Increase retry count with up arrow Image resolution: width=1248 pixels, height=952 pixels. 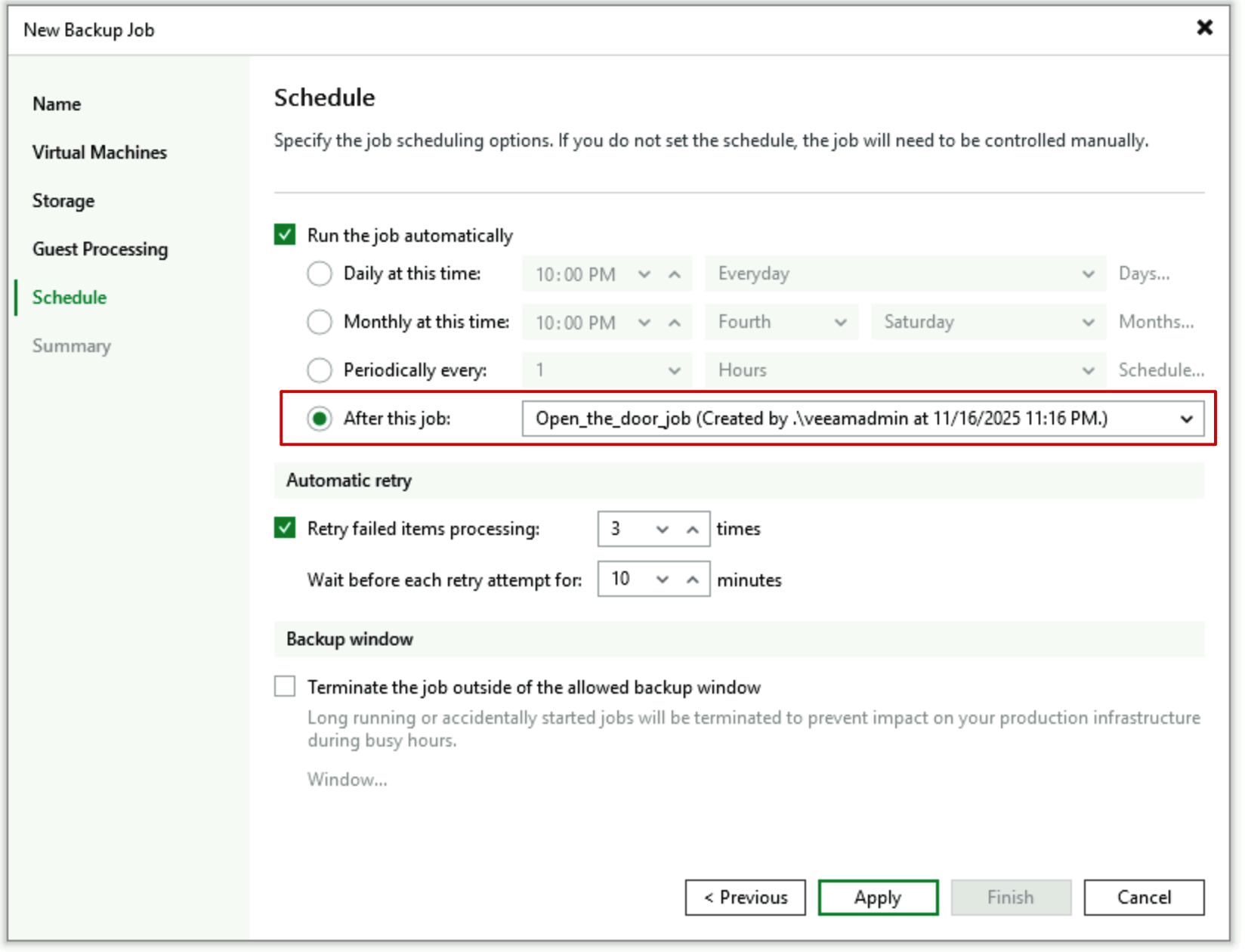[692, 530]
